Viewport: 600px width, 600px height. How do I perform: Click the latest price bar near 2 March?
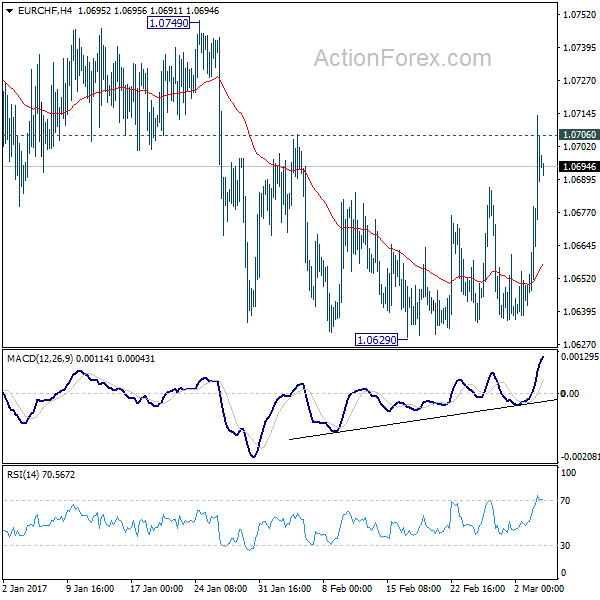click(x=543, y=170)
